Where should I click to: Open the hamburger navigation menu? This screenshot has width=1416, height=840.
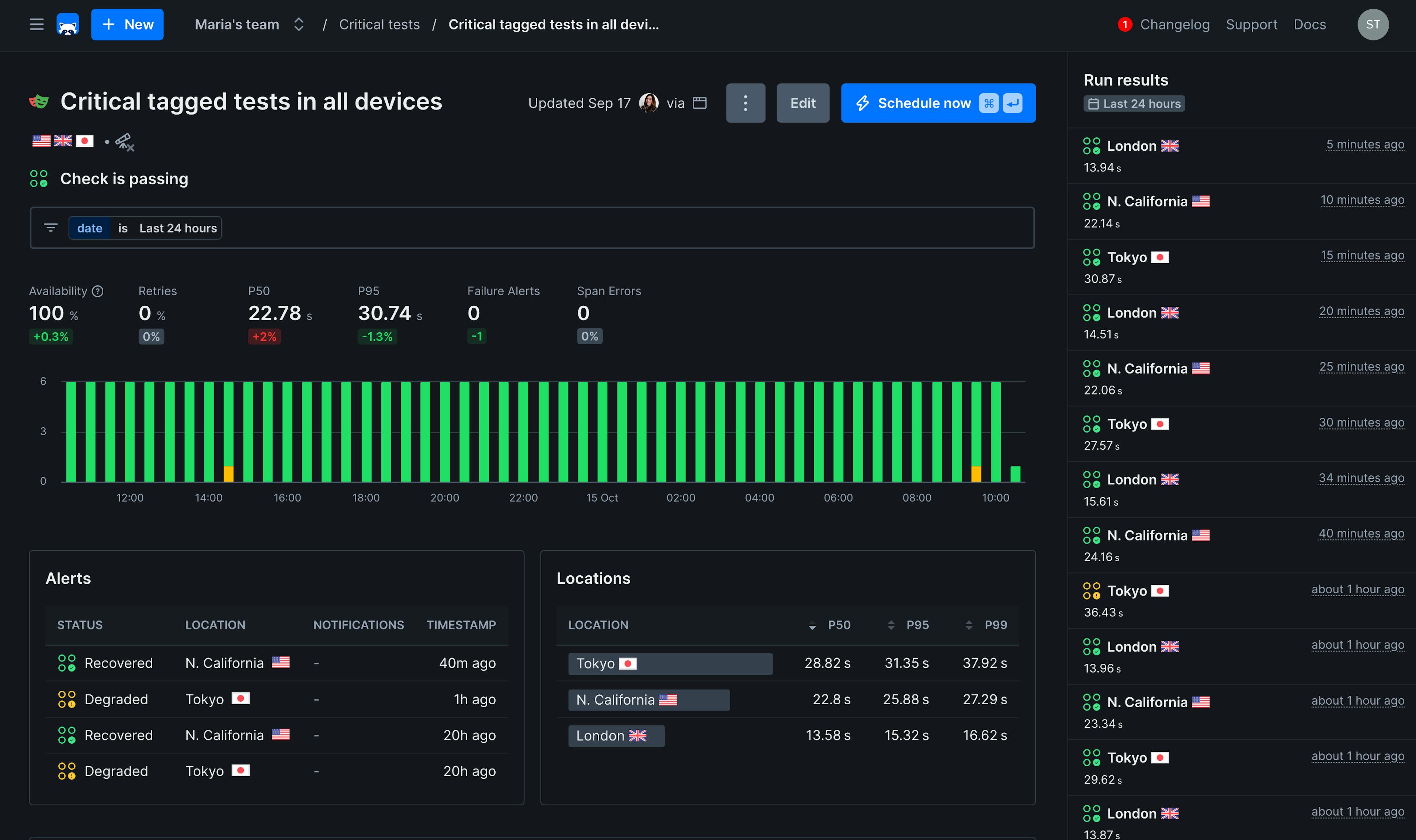[36, 24]
